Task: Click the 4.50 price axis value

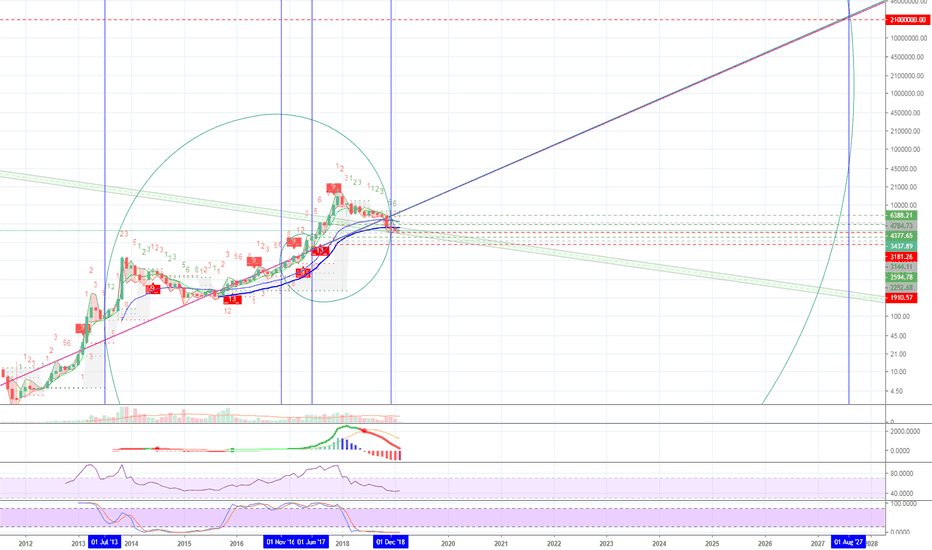Action: pos(898,391)
